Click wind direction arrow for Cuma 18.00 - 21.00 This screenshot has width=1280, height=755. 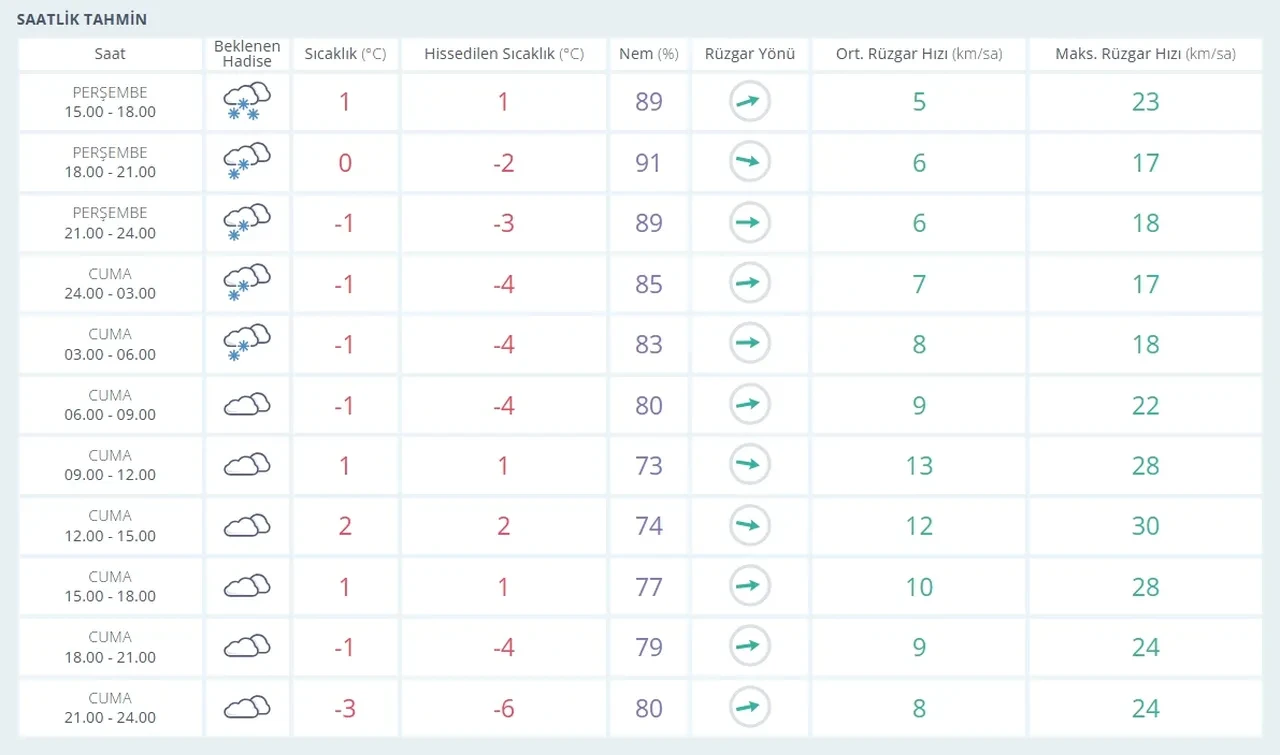749,647
